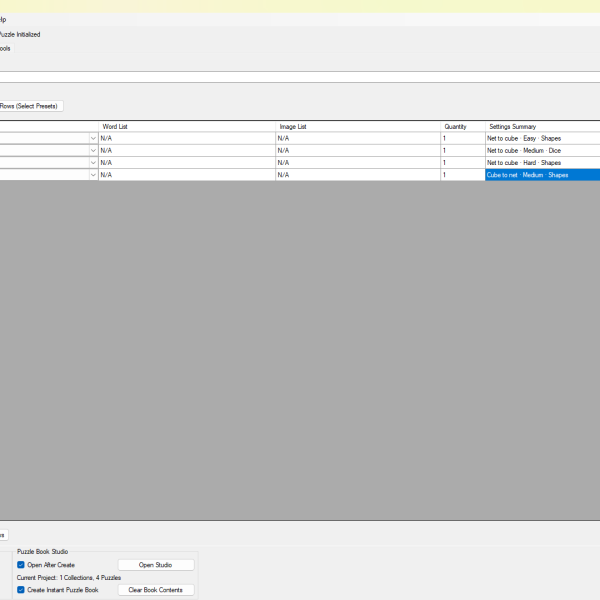600x600 pixels.
Task: Click the Image List column header
Action: click(x=358, y=126)
